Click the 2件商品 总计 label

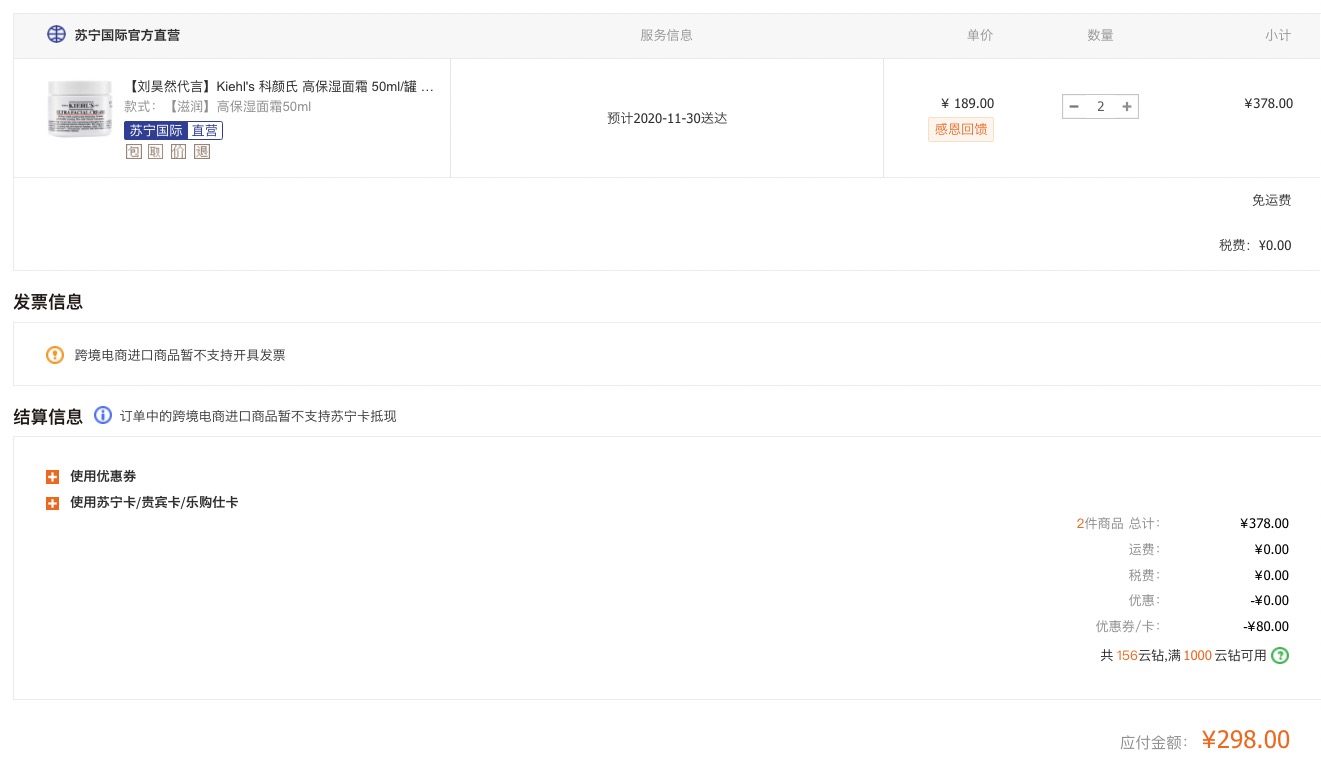(x=1118, y=523)
